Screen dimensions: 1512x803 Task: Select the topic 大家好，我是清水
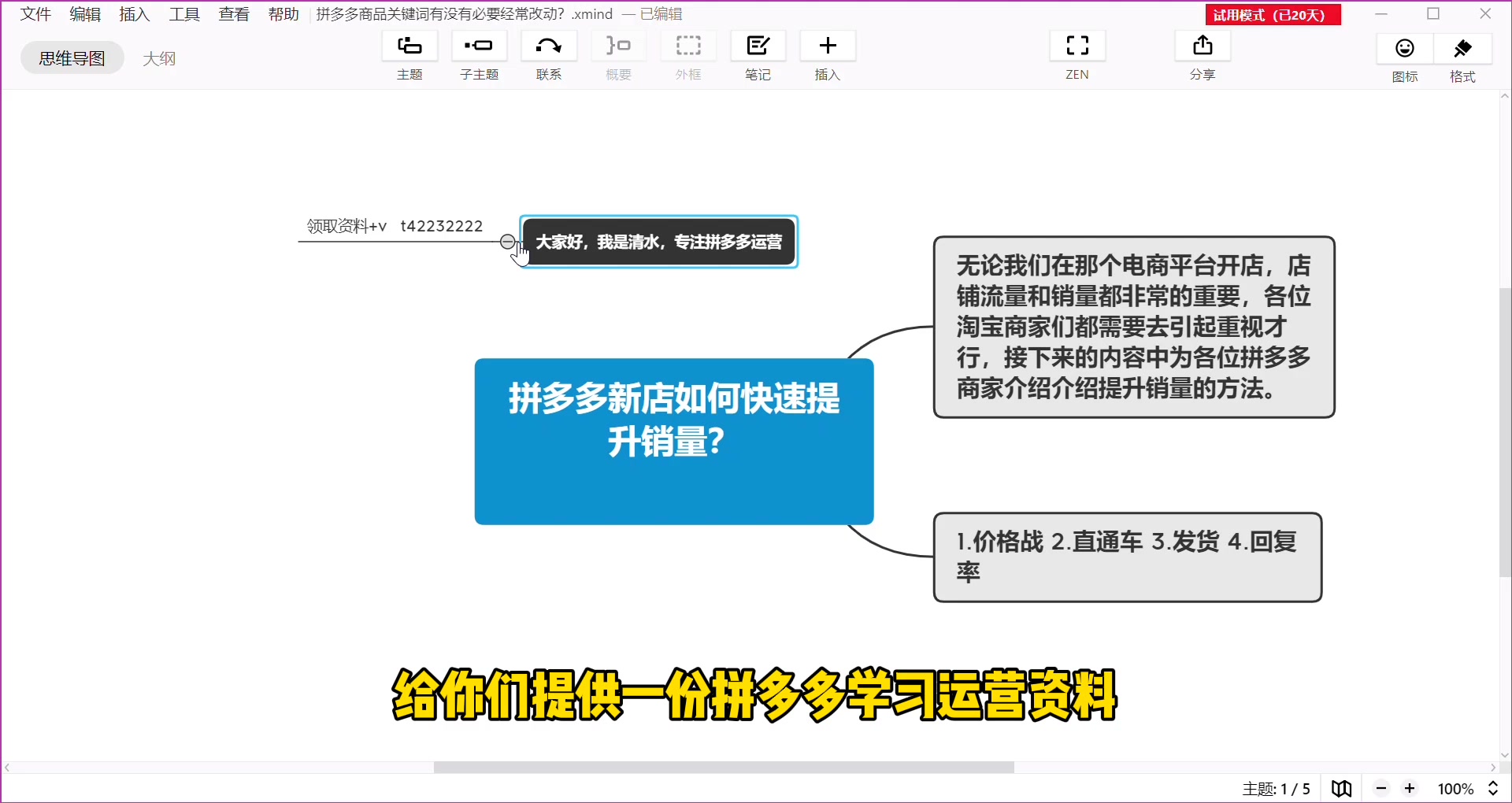click(659, 242)
